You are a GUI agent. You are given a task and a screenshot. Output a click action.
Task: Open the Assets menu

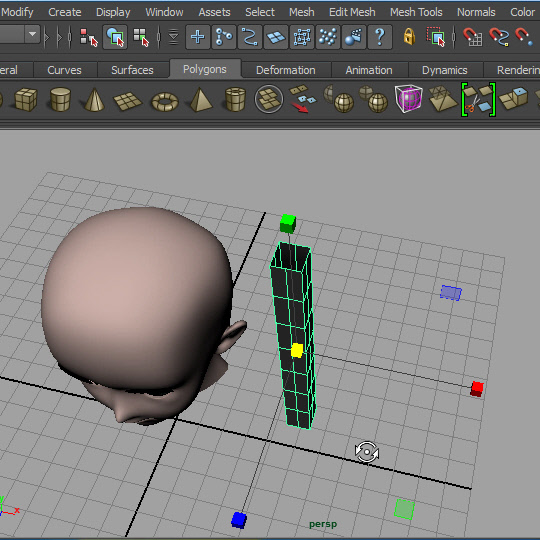coord(214,12)
